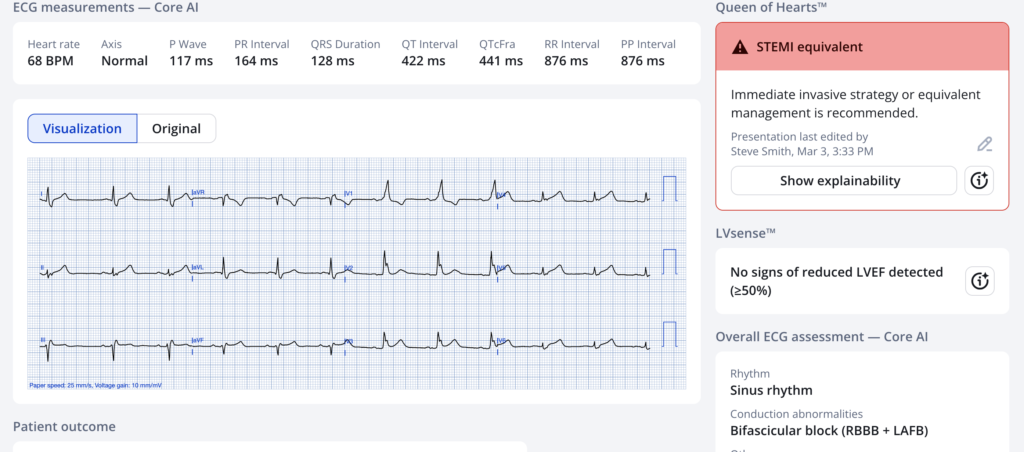Click the aVL lead label
Screen dimensions: 1024x452
click(197, 267)
